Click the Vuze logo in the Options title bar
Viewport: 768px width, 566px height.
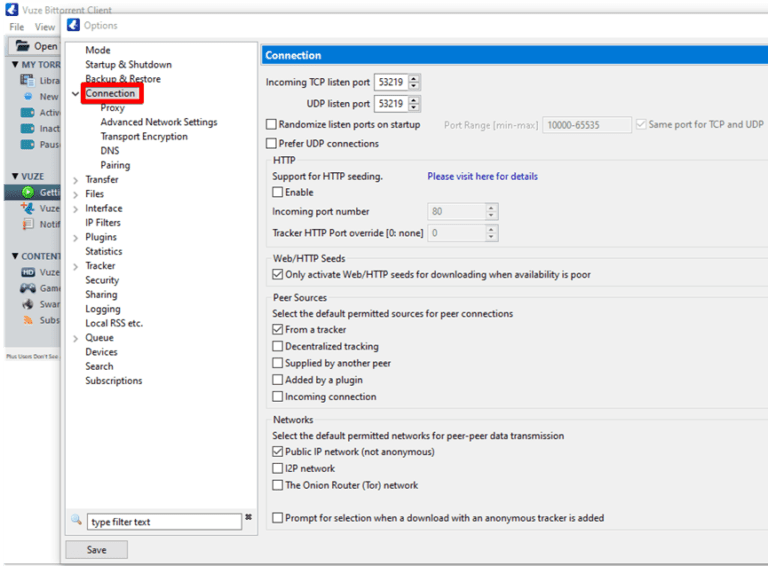[x=73, y=25]
